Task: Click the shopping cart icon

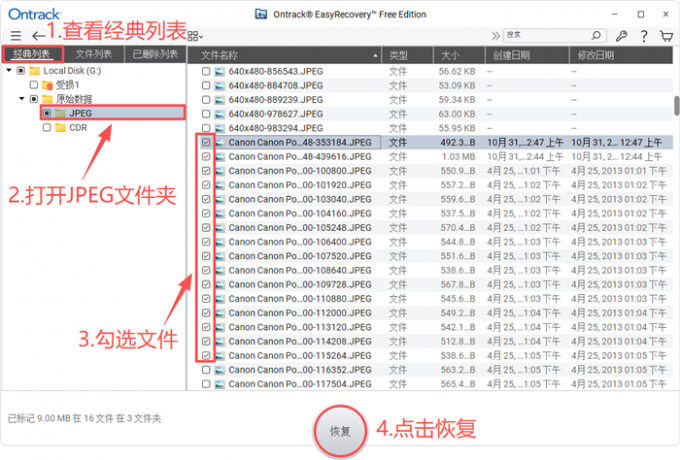Action: 666,36
